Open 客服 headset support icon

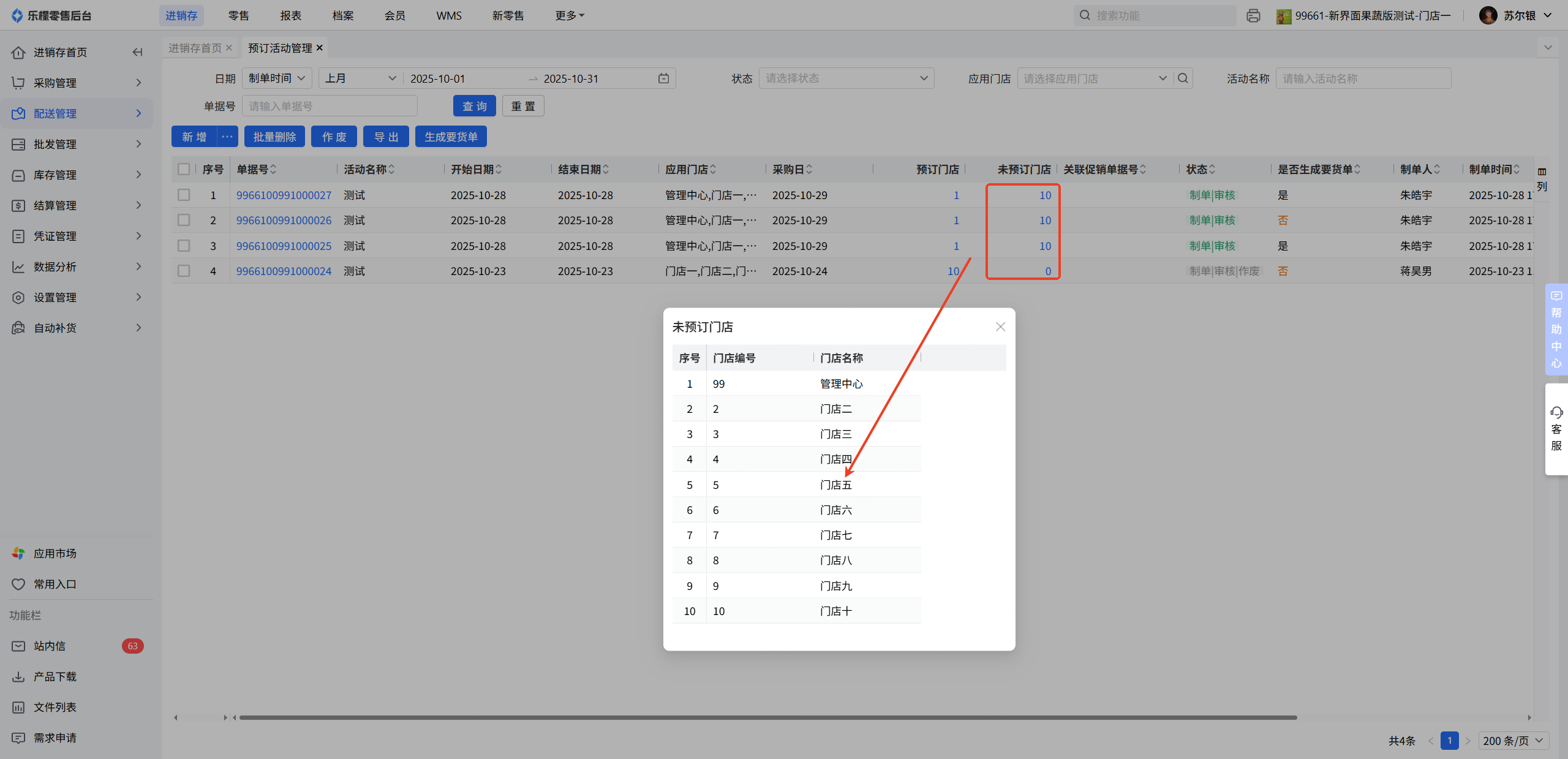point(1556,412)
